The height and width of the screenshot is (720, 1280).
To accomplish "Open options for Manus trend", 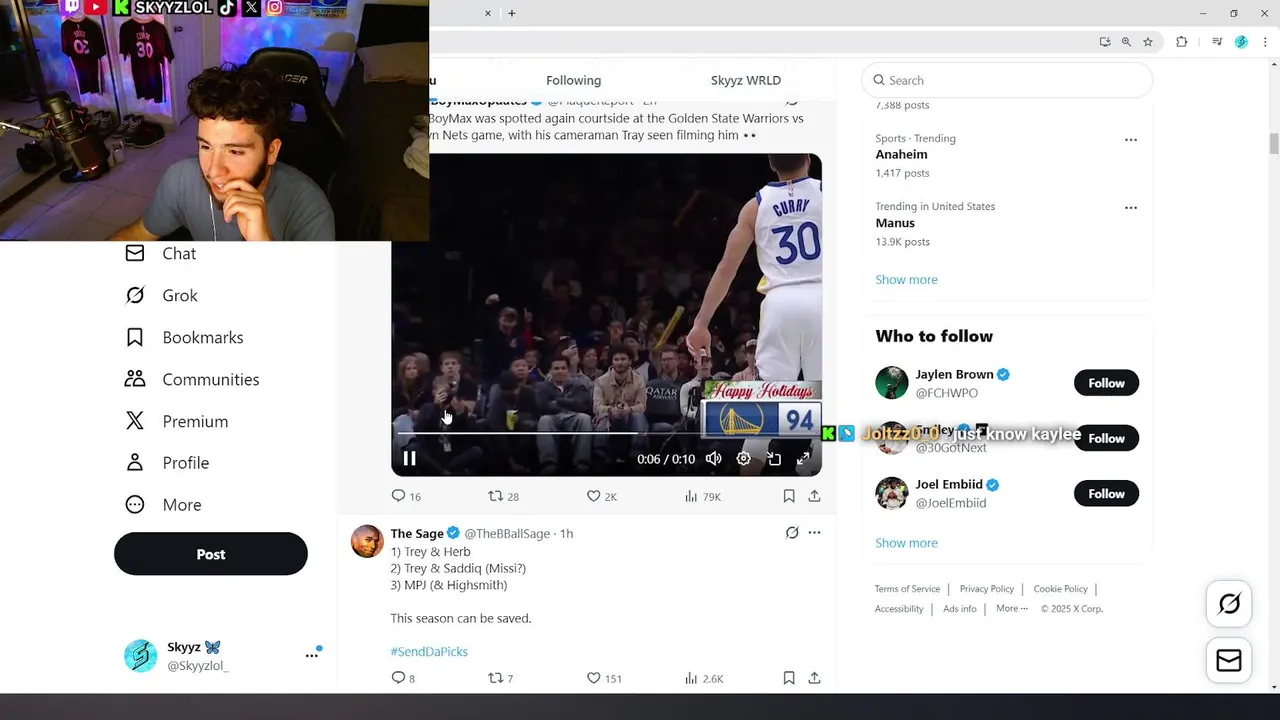I will click(1131, 208).
